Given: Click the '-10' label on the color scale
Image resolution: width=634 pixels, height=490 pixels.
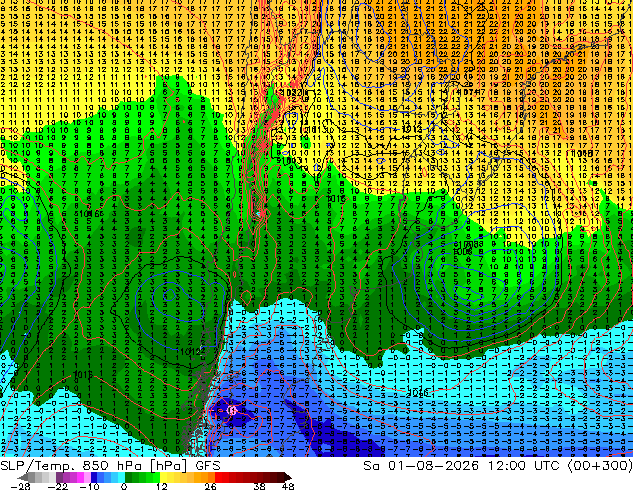Looking at the screenshot, I should tap(89, 486).
